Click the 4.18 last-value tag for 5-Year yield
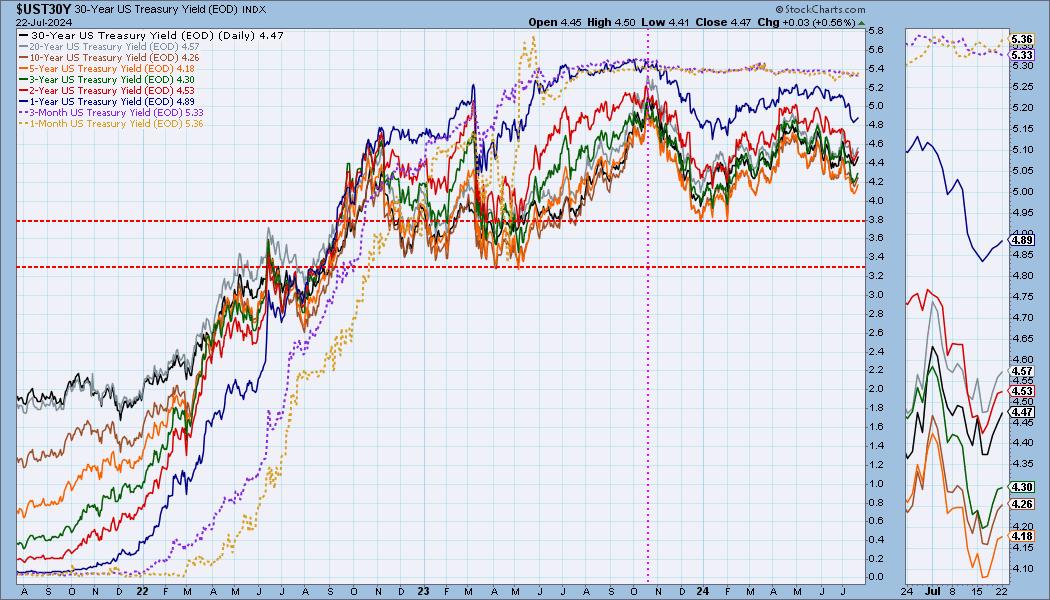Image resolution: width=1050 pixels, height=600 pixels. [1023, 536]
